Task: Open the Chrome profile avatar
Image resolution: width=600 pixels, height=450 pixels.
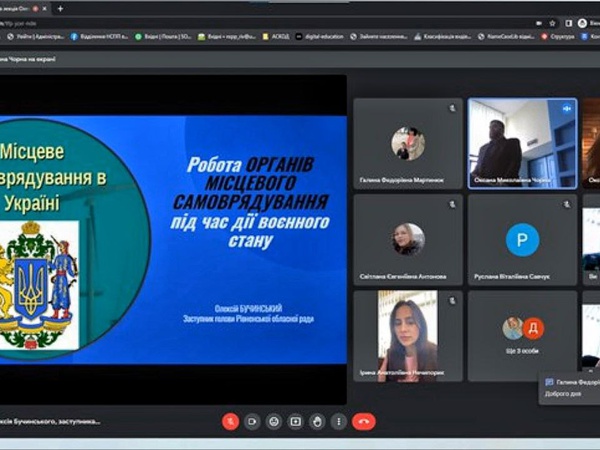Action: [x=582, y=23]
